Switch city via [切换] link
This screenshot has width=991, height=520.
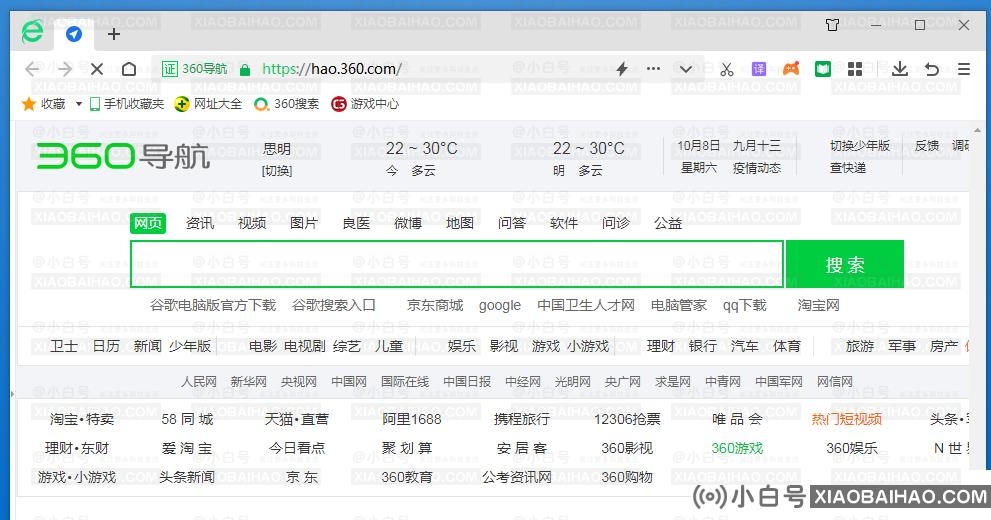pos(277,171)
